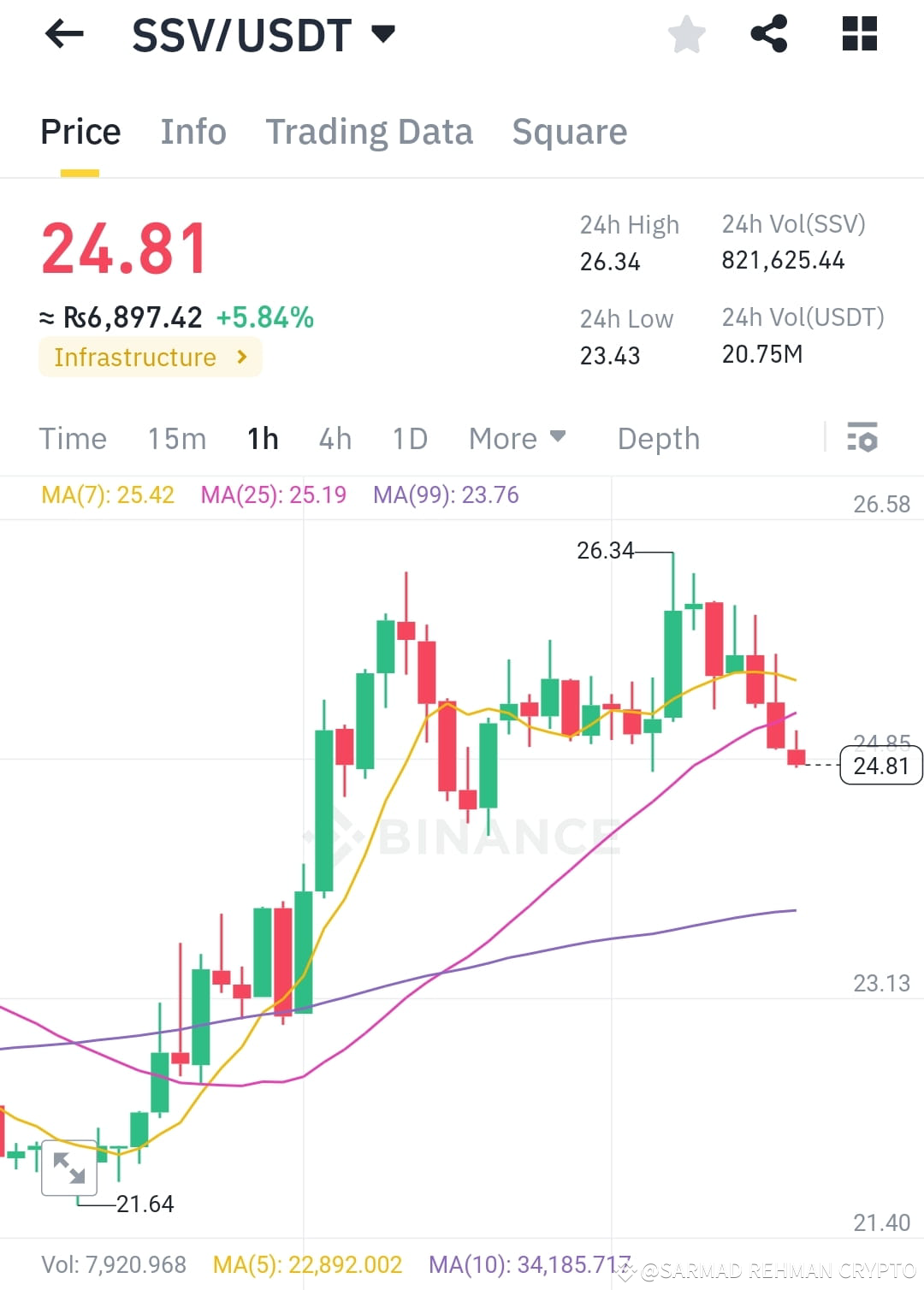Click the 24.81 current price label
The image size is (924, 1290).
tap(880, 766)
